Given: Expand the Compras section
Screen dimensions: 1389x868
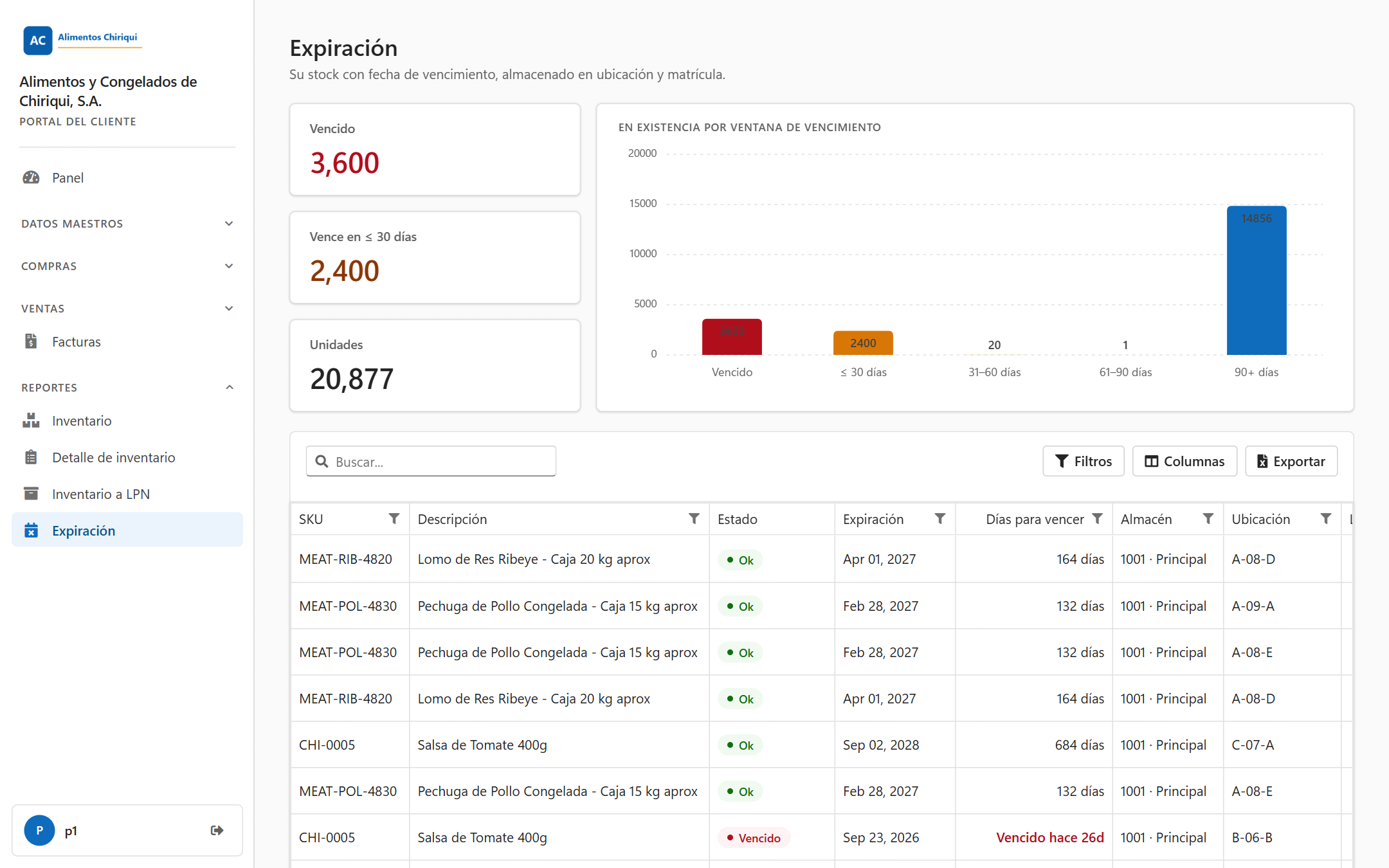Looking at the screenshot, I should pyautogui.click(x=127, y=266).
